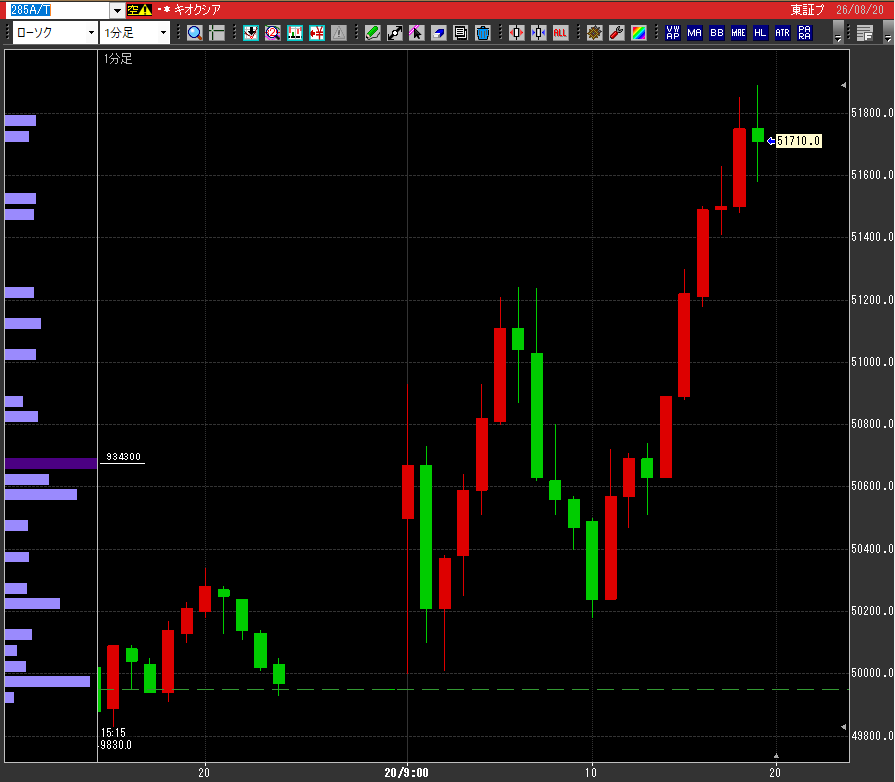
Task: Click the dark purple highest volume bar
Action: 51,463
